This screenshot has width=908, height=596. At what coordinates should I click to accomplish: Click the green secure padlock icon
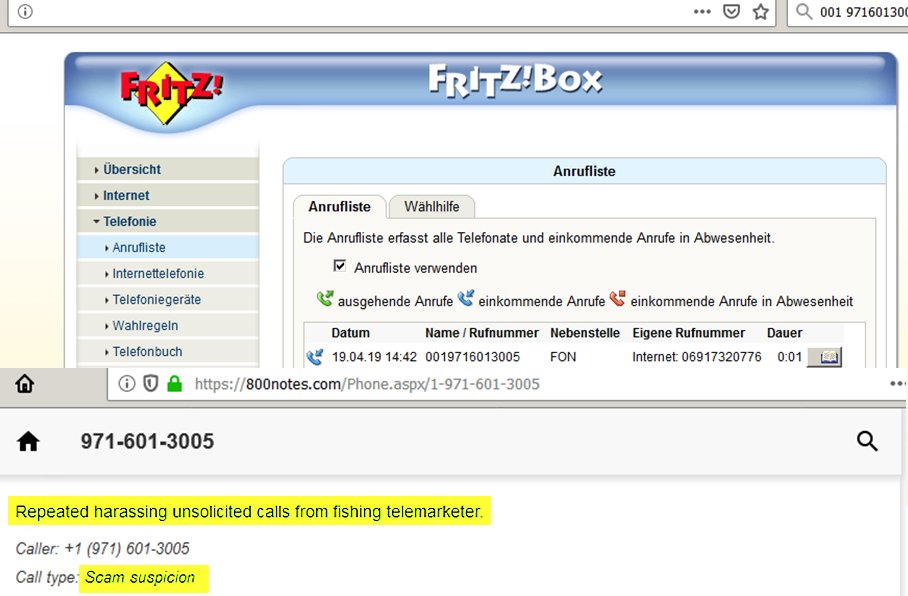point(174,383)
